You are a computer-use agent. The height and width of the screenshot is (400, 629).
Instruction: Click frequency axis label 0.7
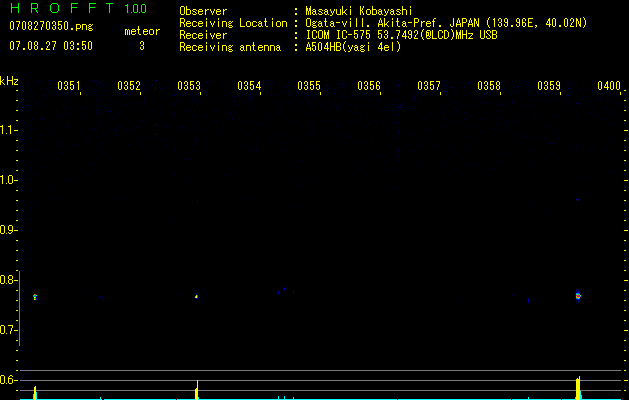pos(7,330)
